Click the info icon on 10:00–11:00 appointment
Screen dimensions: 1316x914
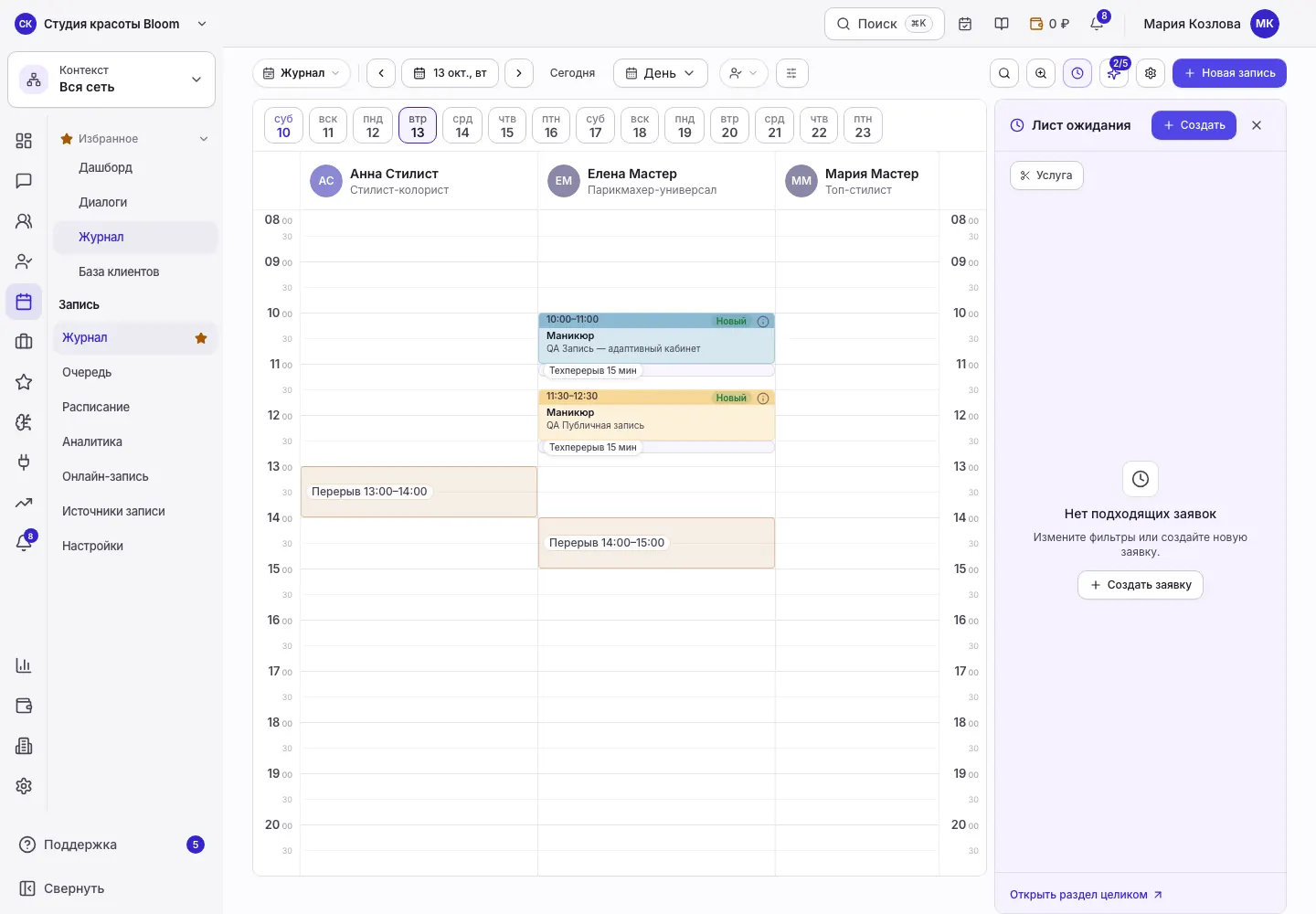coord(763,322)
